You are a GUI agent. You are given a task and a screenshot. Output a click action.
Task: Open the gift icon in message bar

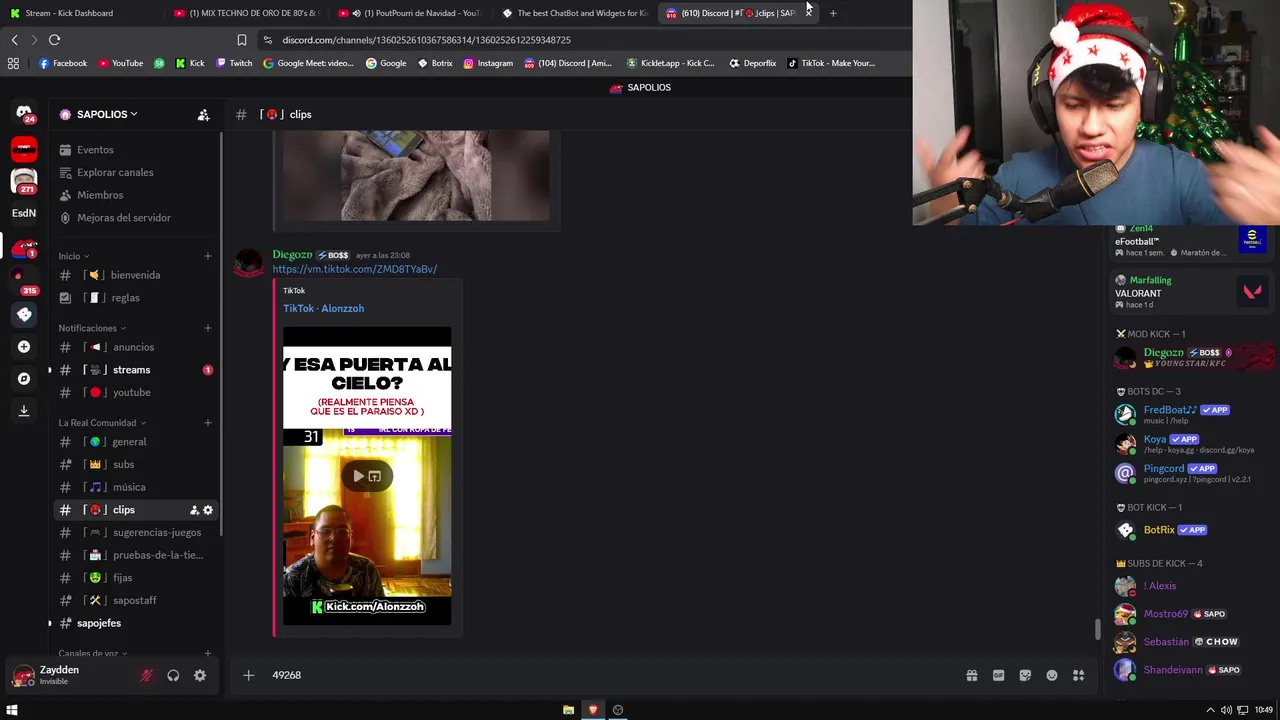(971, 676)
